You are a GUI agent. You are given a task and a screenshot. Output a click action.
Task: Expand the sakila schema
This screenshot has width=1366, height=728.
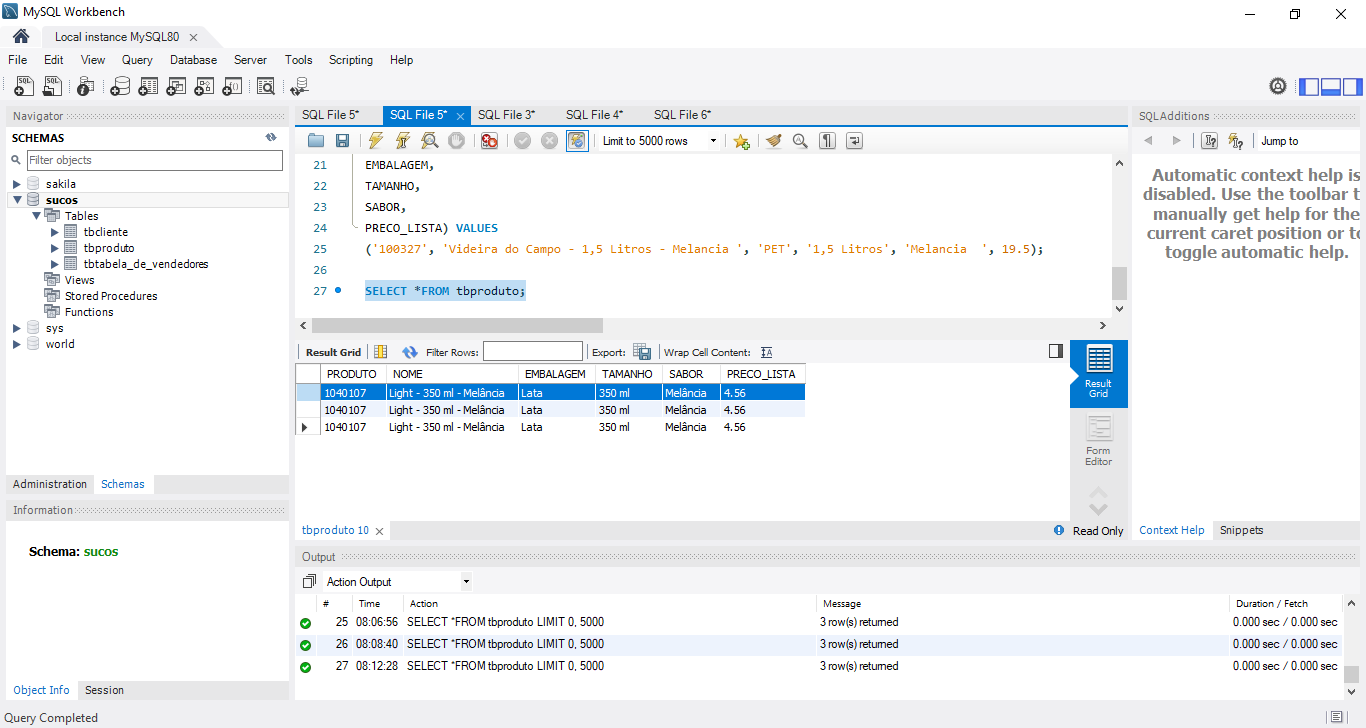pos(17,184)
